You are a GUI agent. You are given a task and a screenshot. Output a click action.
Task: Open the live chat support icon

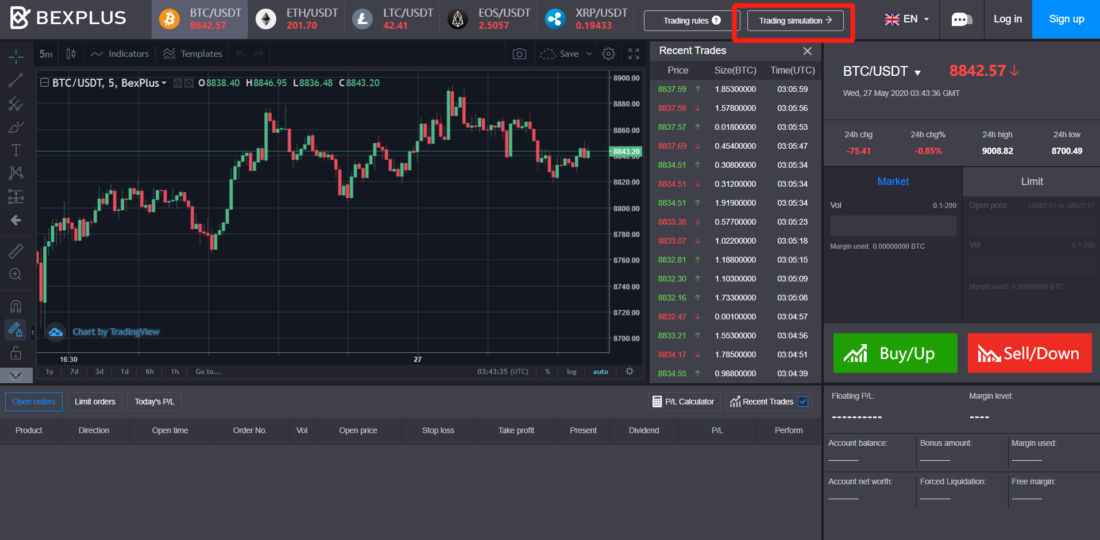[x=961, y=20]
